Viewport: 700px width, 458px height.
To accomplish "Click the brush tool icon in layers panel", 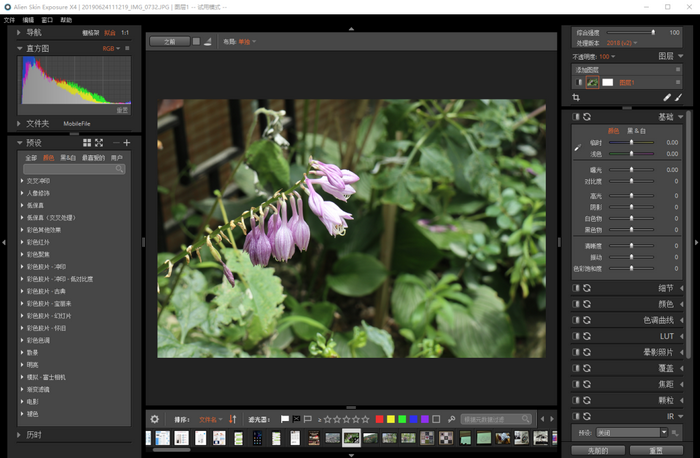I will [x=679, y=98].
